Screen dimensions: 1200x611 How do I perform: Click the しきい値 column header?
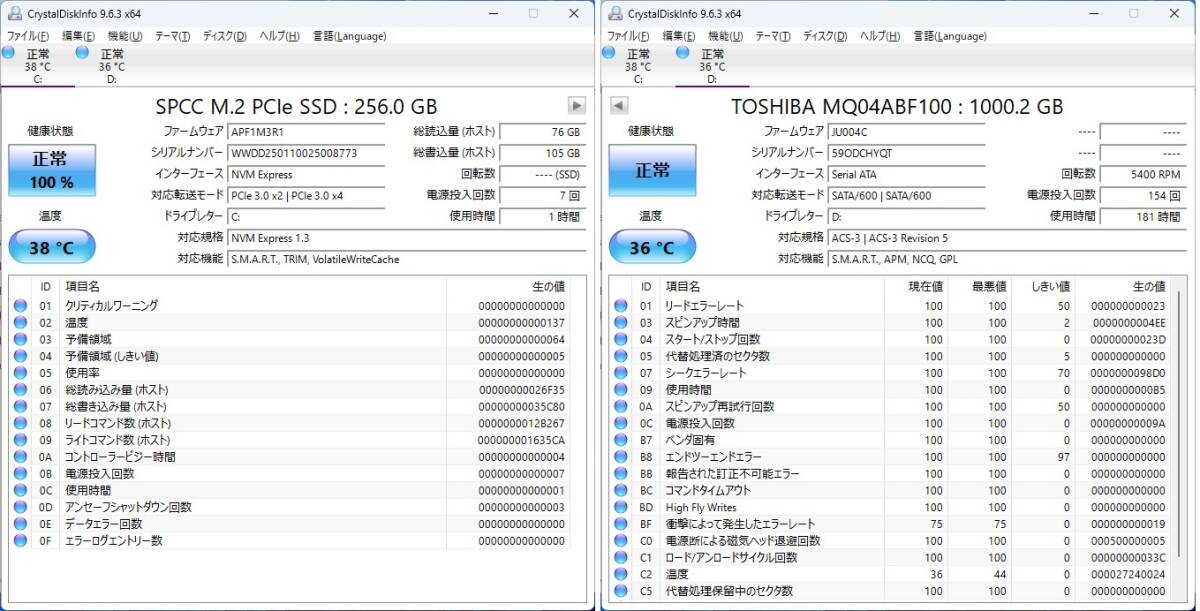[x=1049, y=287]
